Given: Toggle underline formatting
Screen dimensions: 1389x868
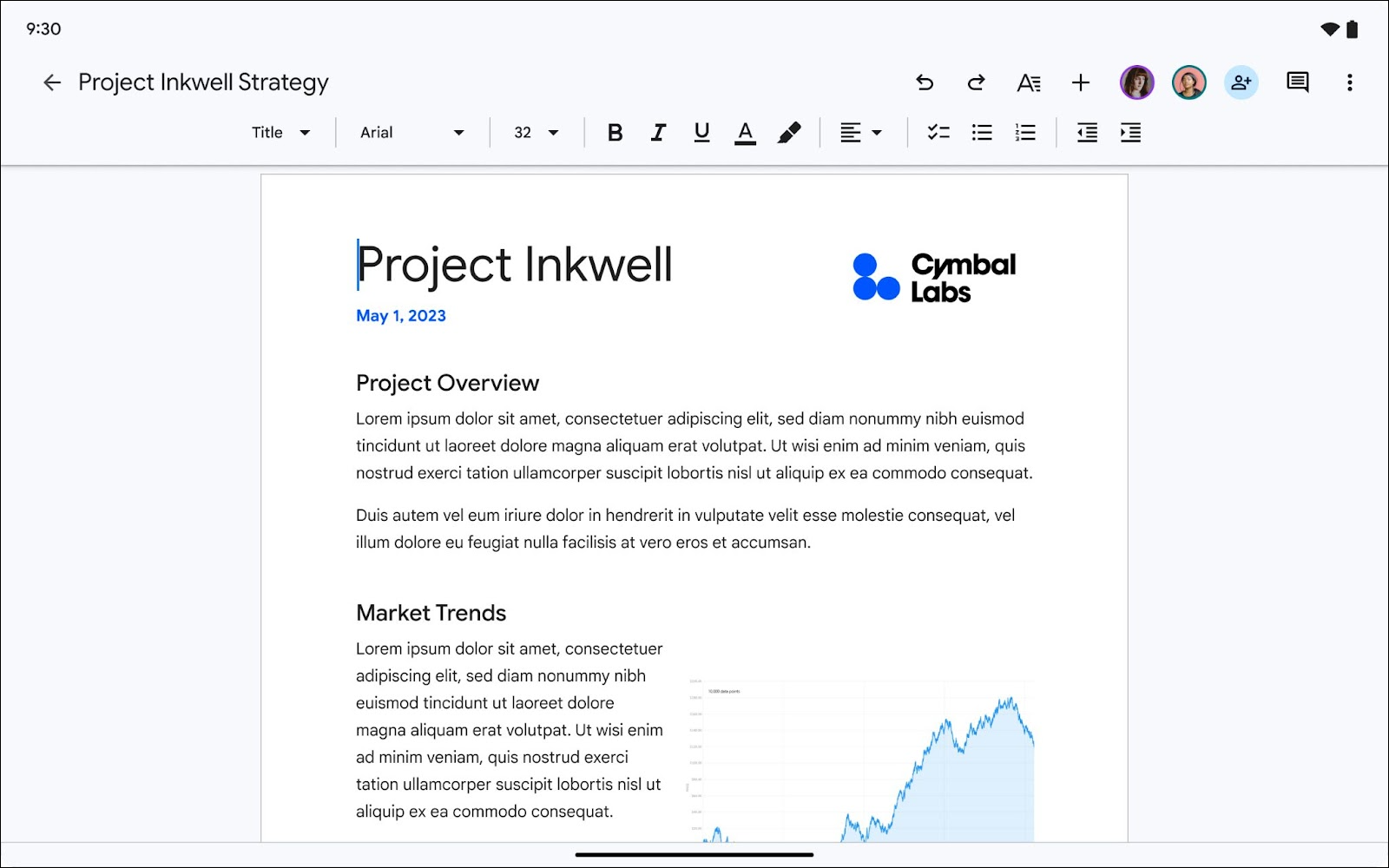Looking at the screenshot, I should (x=701, y=132).
